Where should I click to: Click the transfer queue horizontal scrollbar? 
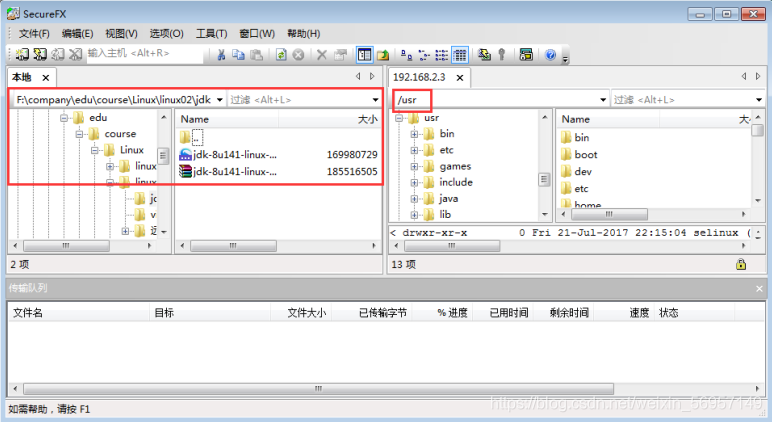coord(318,389)
